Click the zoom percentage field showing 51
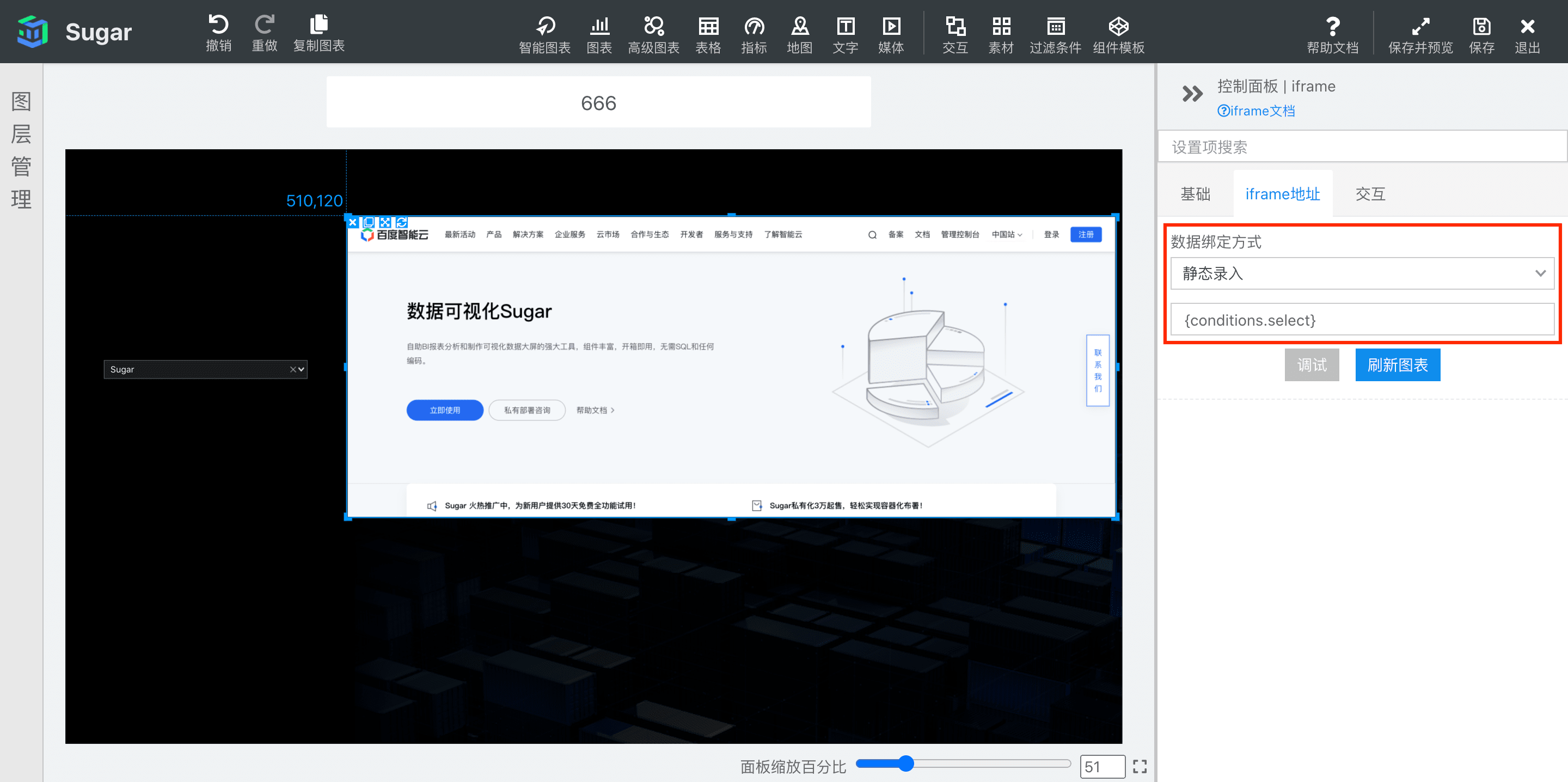This screenshot has height=782, width=1568. 1102,766
